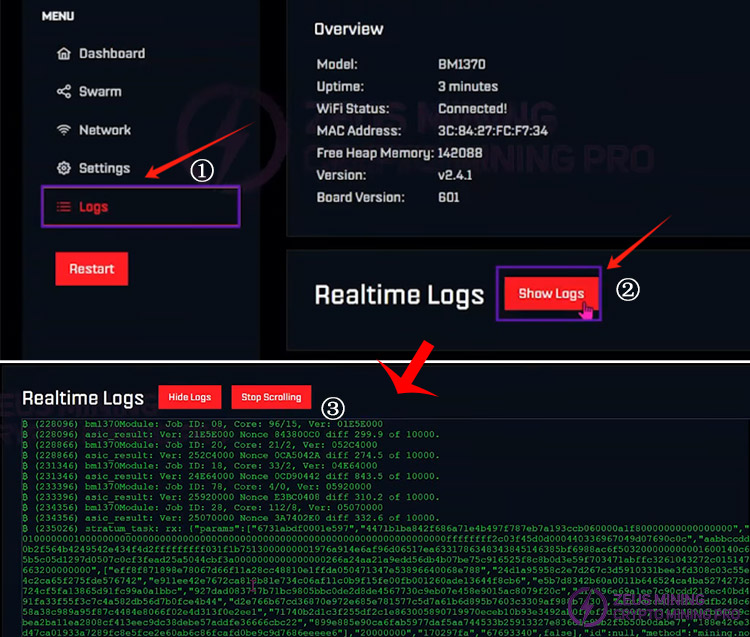The width and height of the screenshot is (750, 637).
Task: Click the Show Logs button
Action: [551, 293]
